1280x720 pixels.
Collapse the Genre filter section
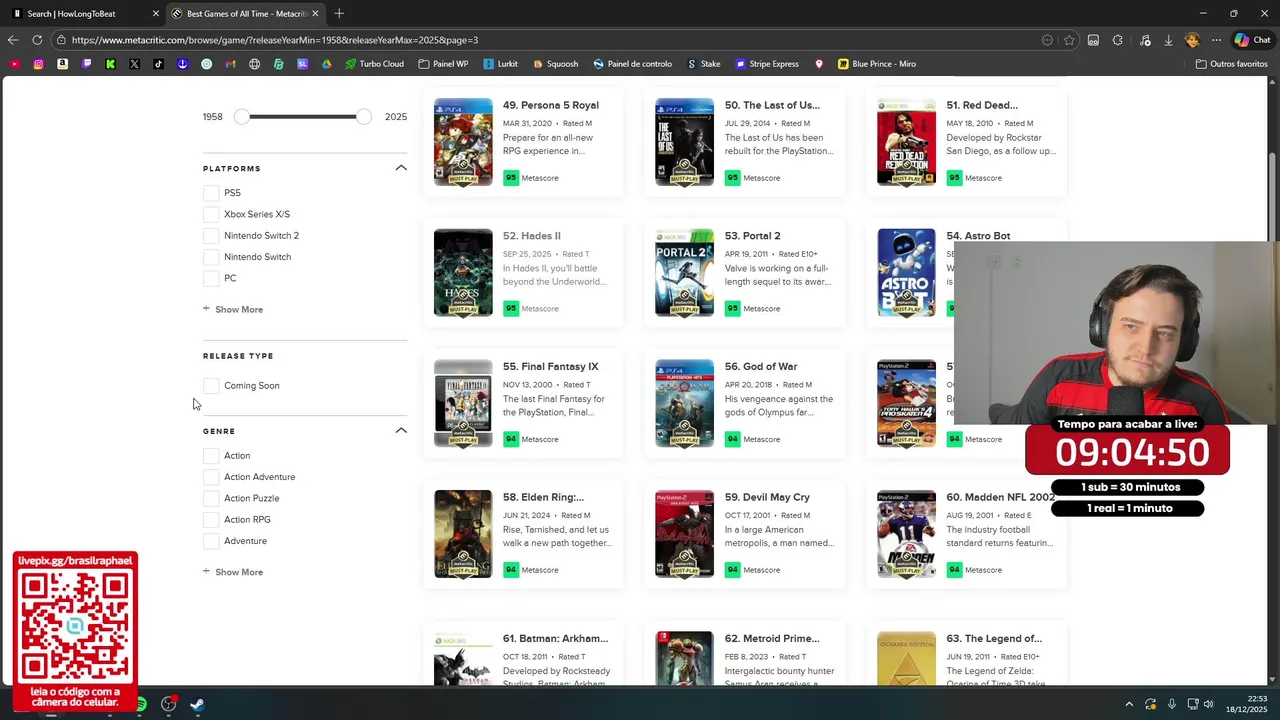[401, 431]
